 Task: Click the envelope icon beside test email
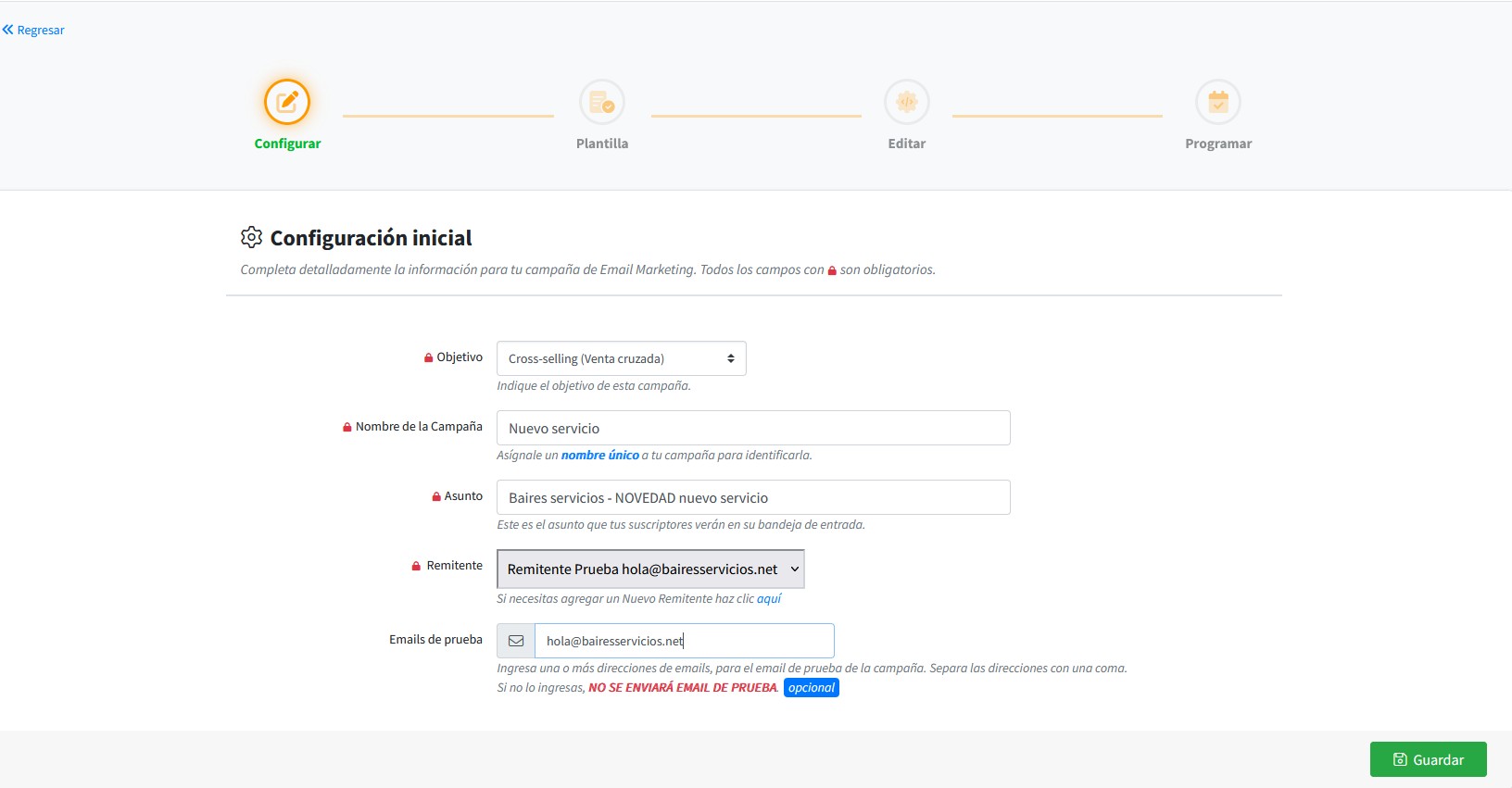(516, 641)
